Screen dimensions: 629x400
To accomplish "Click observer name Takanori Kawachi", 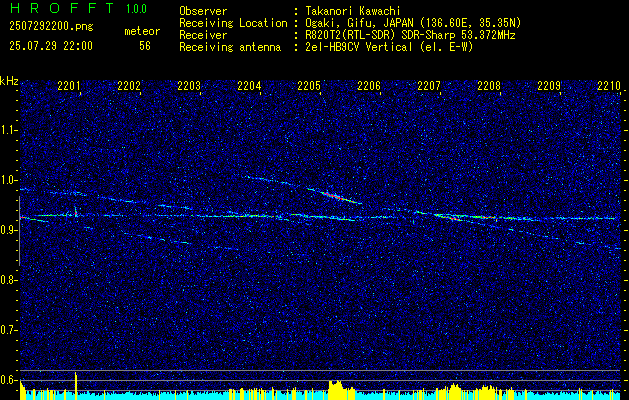I will point(352,12).
